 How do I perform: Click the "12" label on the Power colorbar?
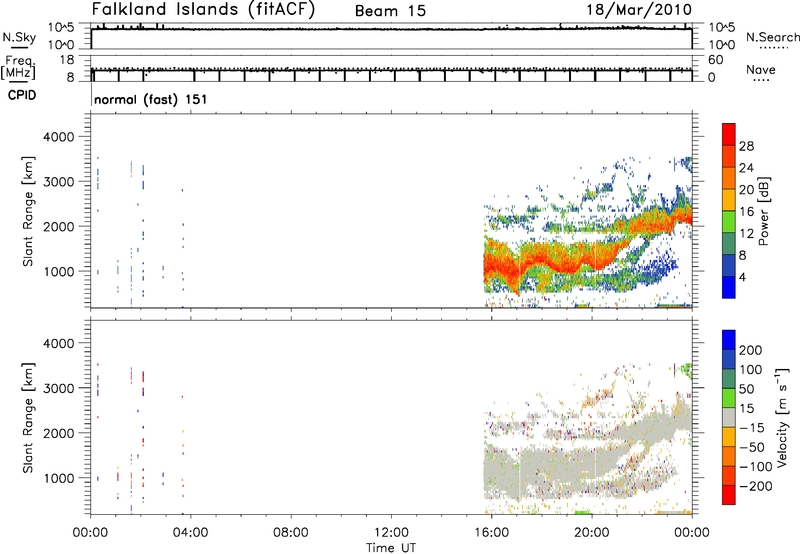click(x=746, y=234)
